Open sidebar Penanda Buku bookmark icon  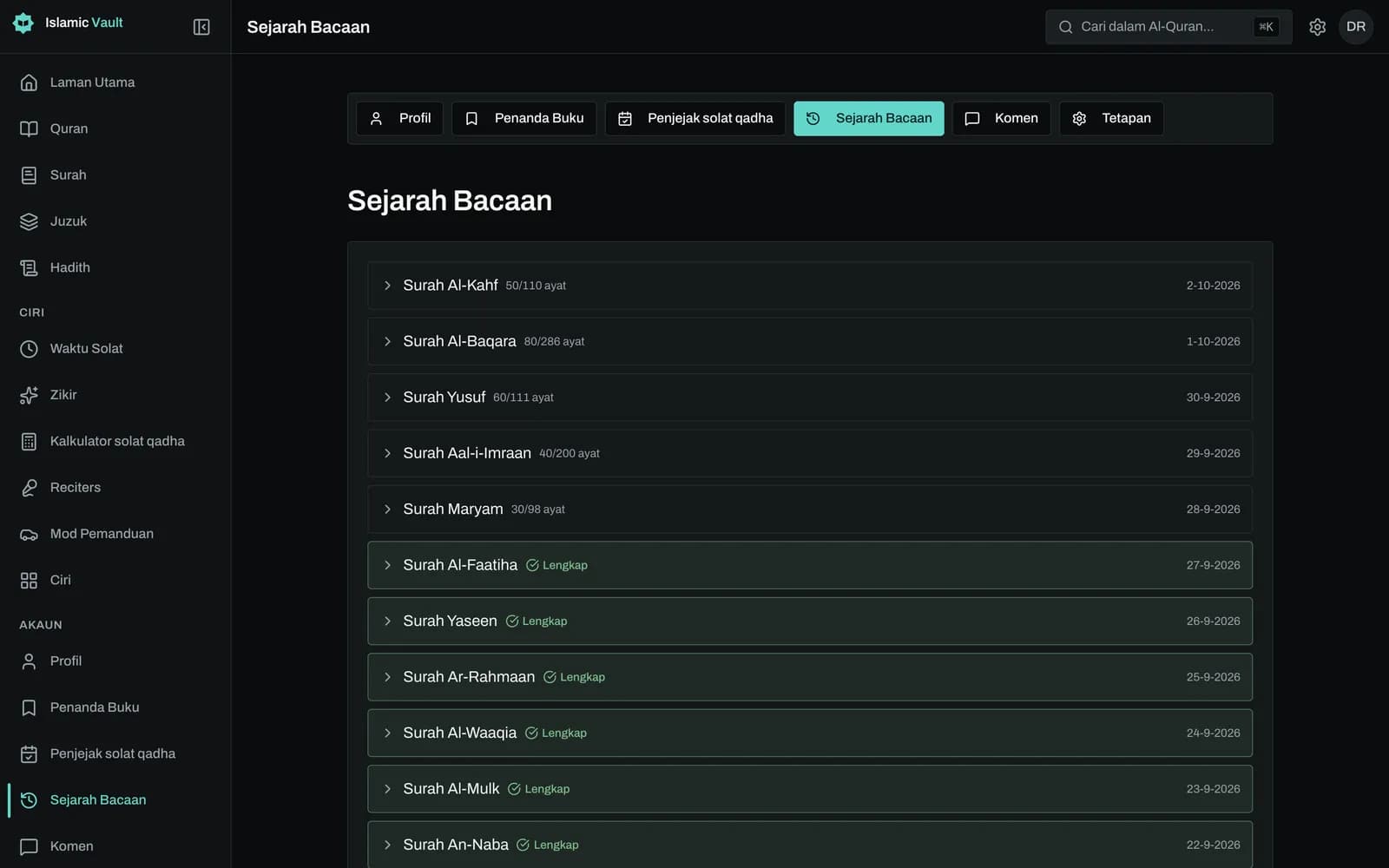29,707
